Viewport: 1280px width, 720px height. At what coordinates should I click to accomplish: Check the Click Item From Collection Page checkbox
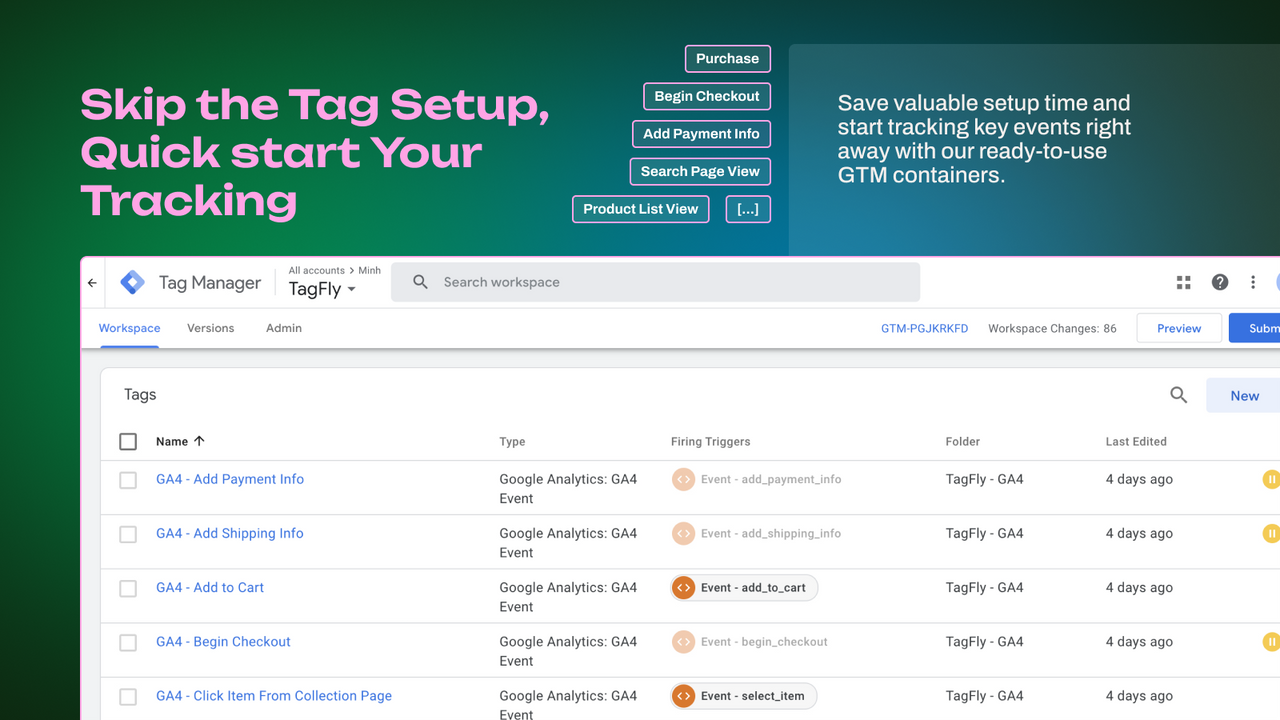[x=128, y=696]
